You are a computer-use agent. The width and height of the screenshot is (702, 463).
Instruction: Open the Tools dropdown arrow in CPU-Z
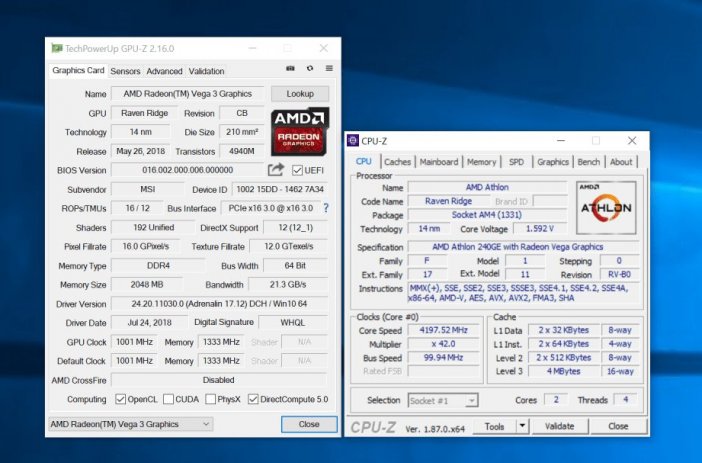522,426
